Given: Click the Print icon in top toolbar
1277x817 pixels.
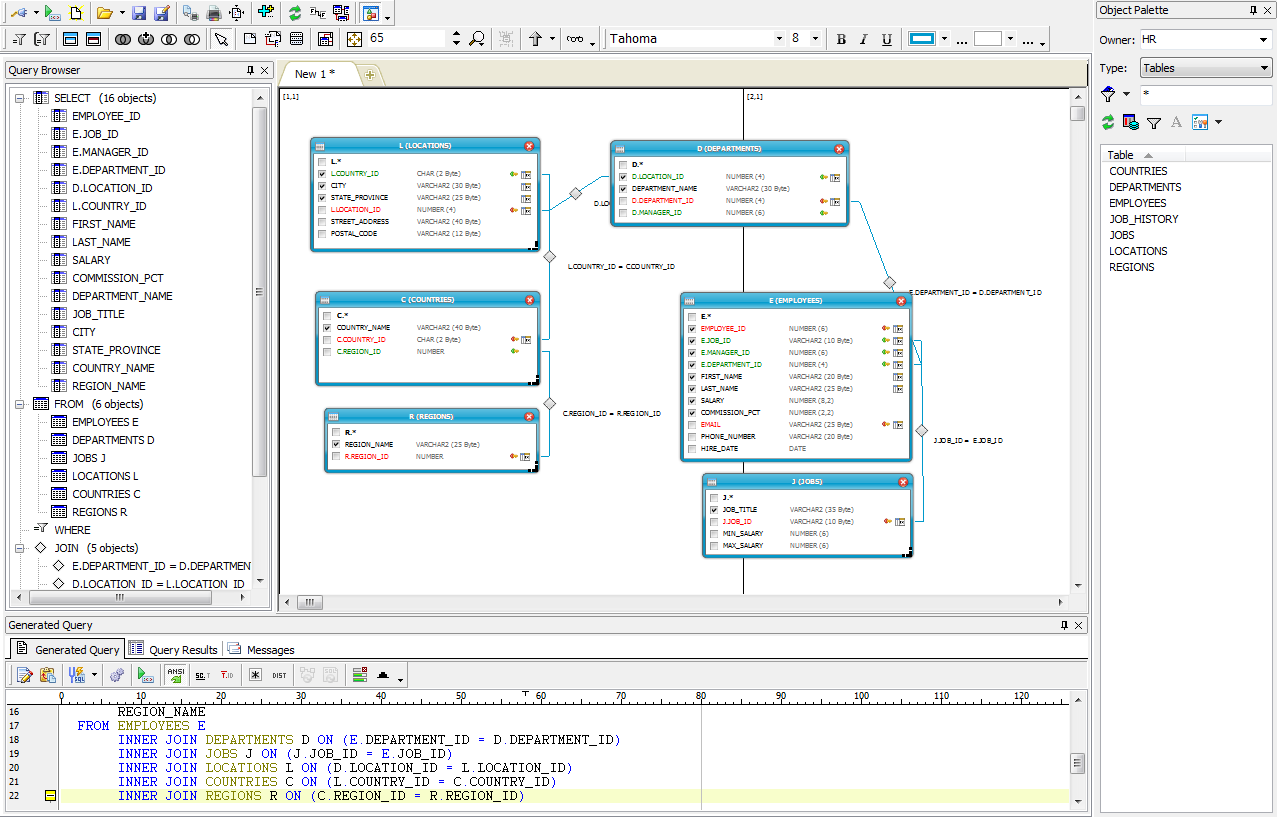Looking at the screenshot, I should (x=213, y=13).
